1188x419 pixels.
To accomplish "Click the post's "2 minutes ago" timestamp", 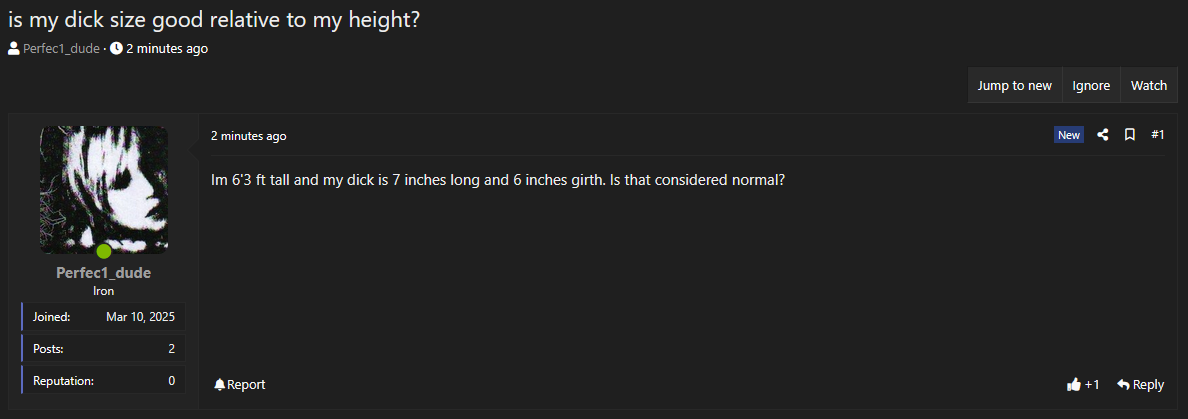I will click(248, 136).
